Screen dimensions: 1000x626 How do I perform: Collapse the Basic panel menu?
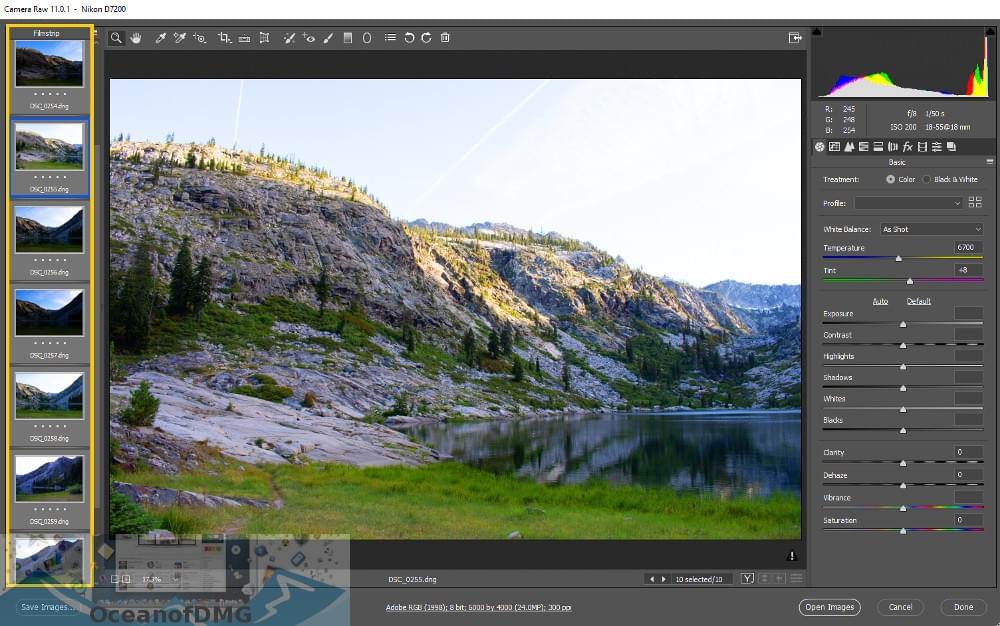(x=988, y=161)
